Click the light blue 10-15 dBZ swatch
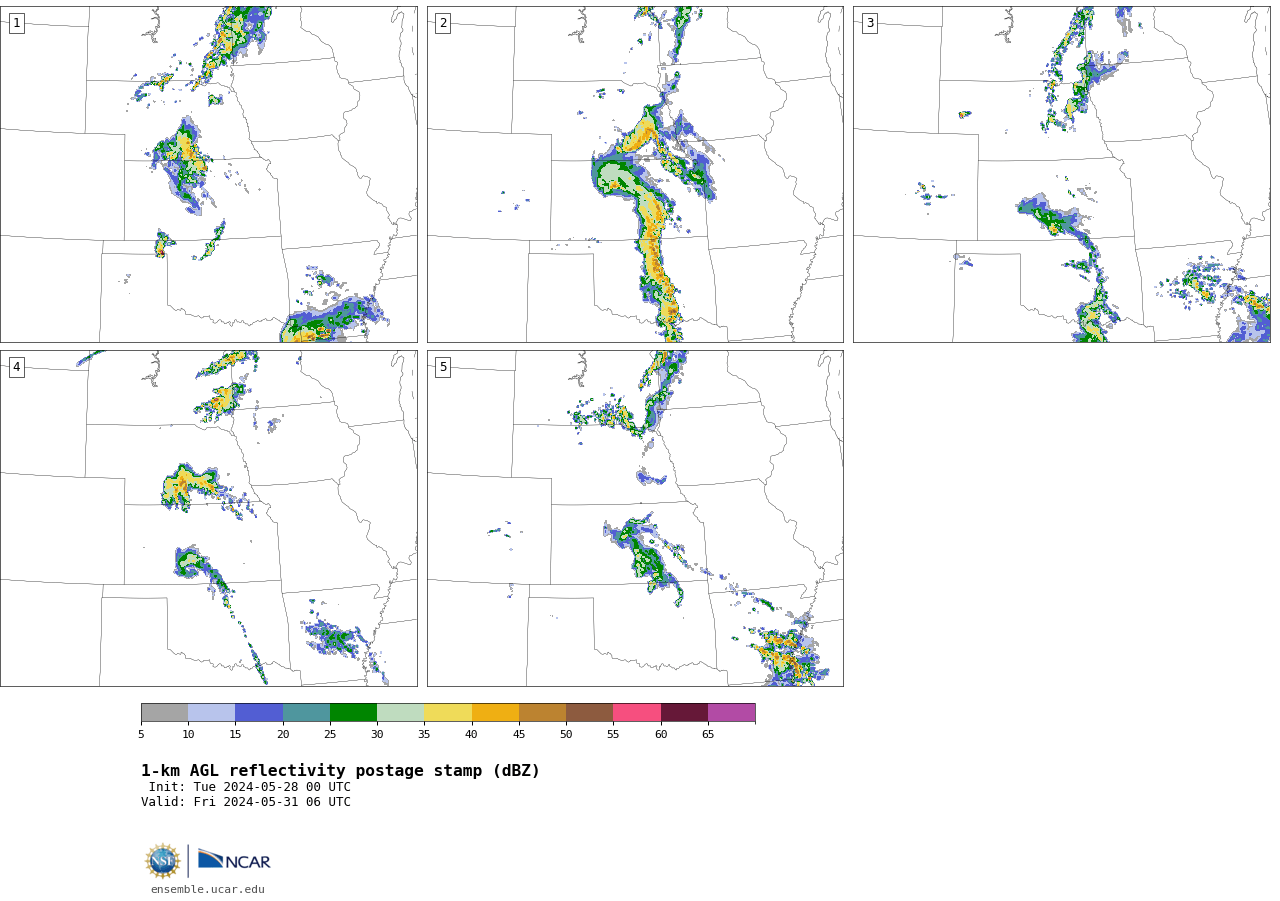 pyautogui.click(x=211, y=712)
